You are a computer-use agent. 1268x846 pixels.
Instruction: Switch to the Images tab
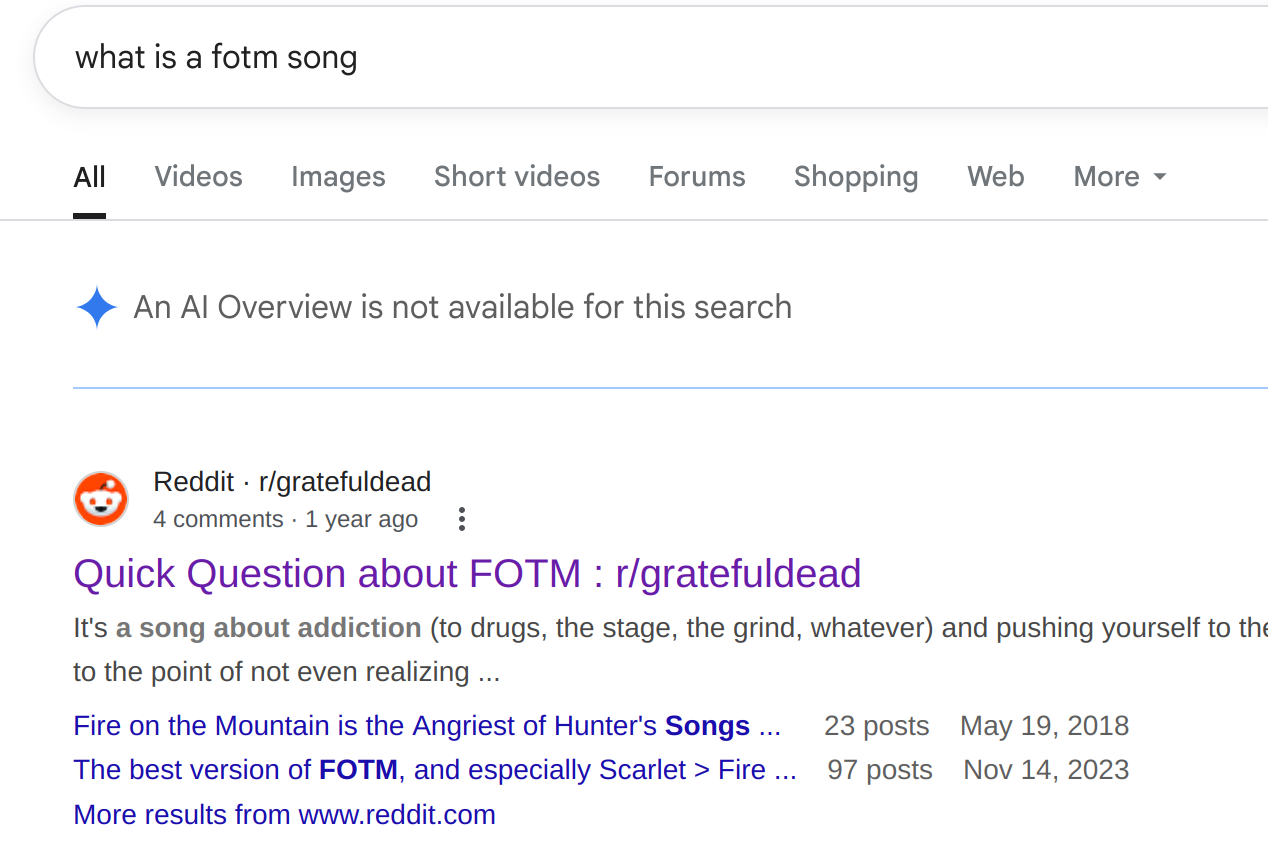pyautogui.click(x=338, y=177)
